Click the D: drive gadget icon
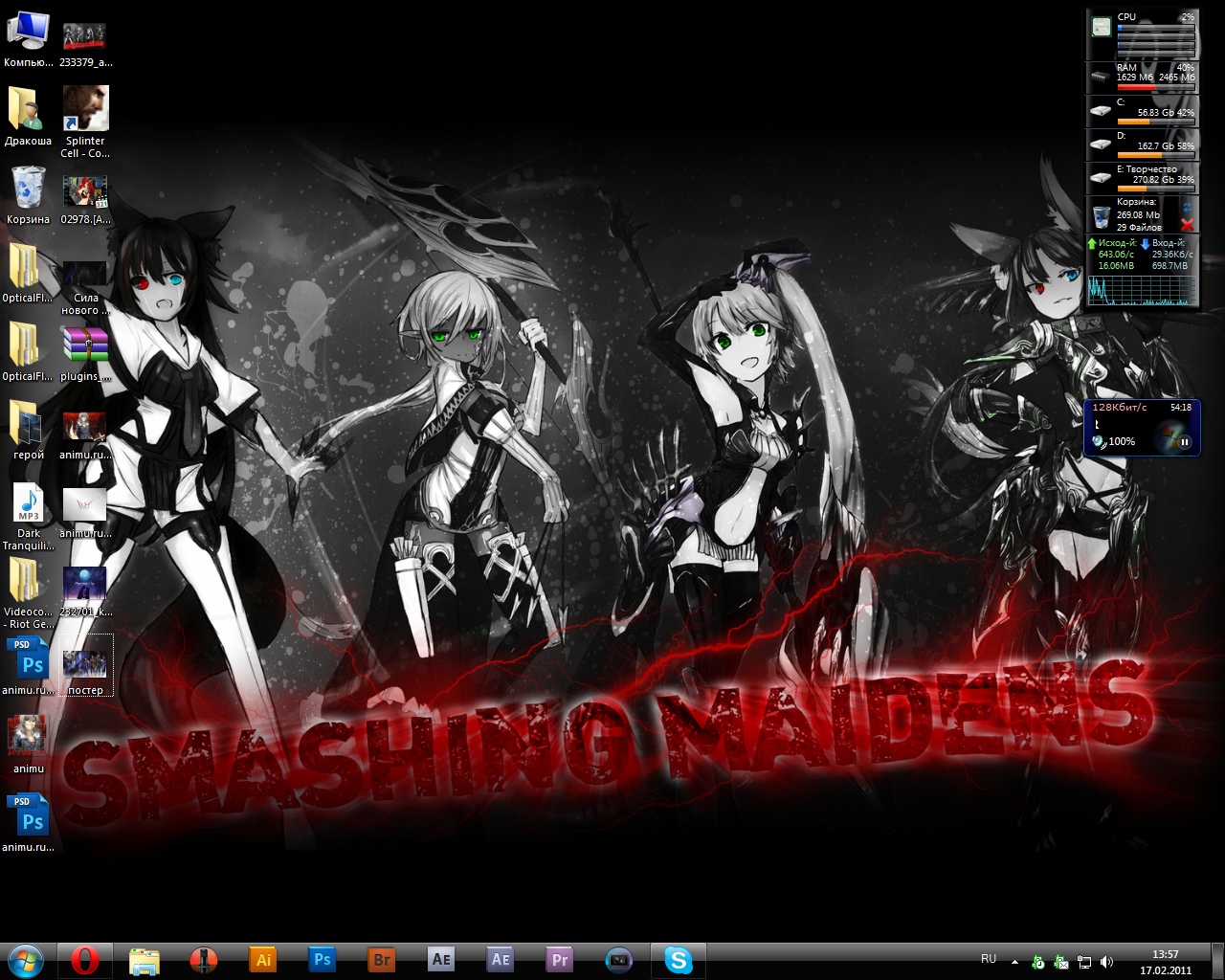This screenshot has height=980, width=1225. click(x=1101, y=145)
